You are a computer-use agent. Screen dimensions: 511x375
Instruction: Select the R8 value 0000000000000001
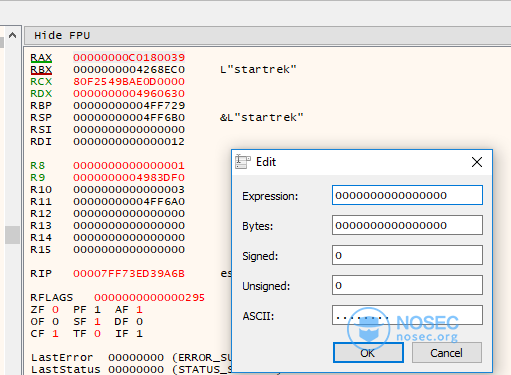click(x=129, y=166)
